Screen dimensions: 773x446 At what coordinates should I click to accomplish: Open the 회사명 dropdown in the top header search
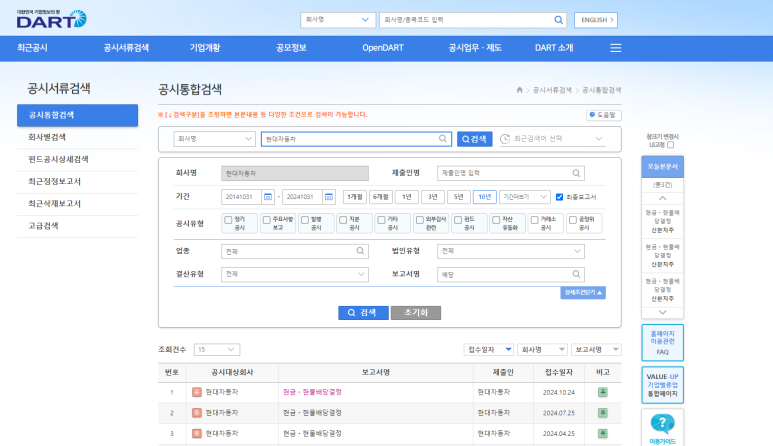[338, 20]
